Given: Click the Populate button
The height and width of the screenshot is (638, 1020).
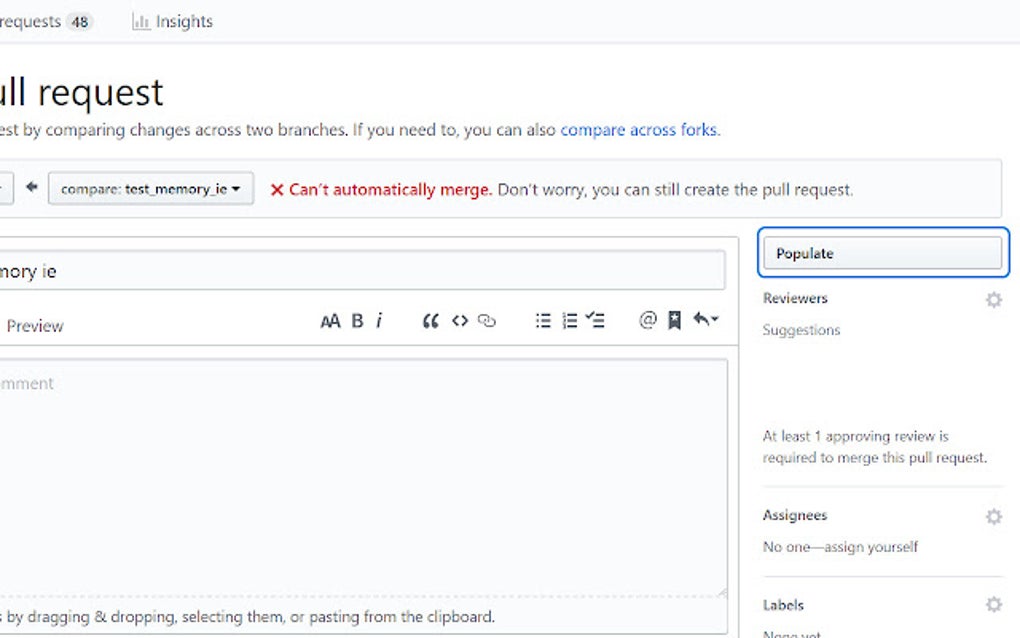Looking at the screenshot, I should pyautogui.click(x=883, y=253).
